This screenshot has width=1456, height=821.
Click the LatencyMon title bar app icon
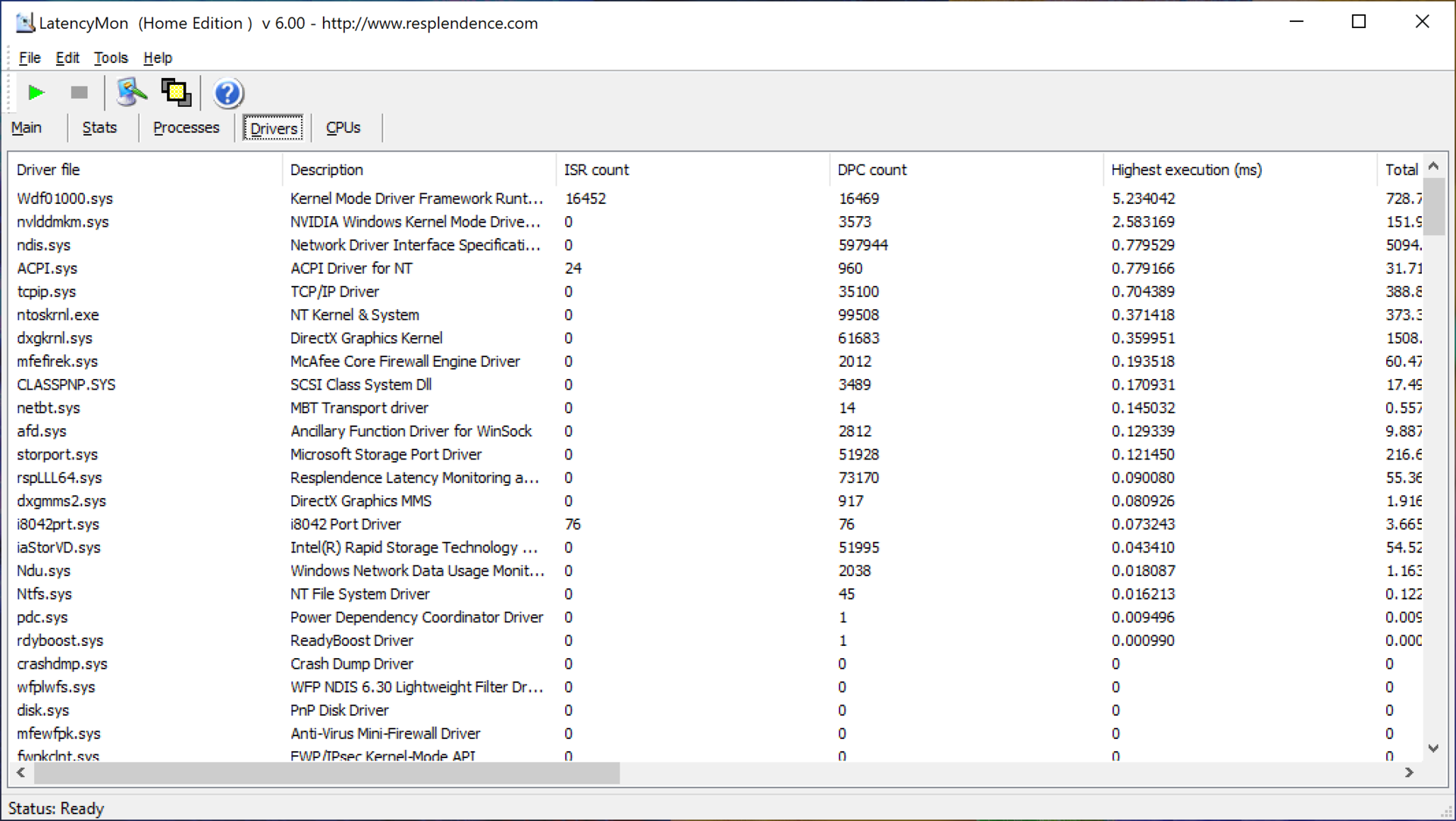point(25,23)
